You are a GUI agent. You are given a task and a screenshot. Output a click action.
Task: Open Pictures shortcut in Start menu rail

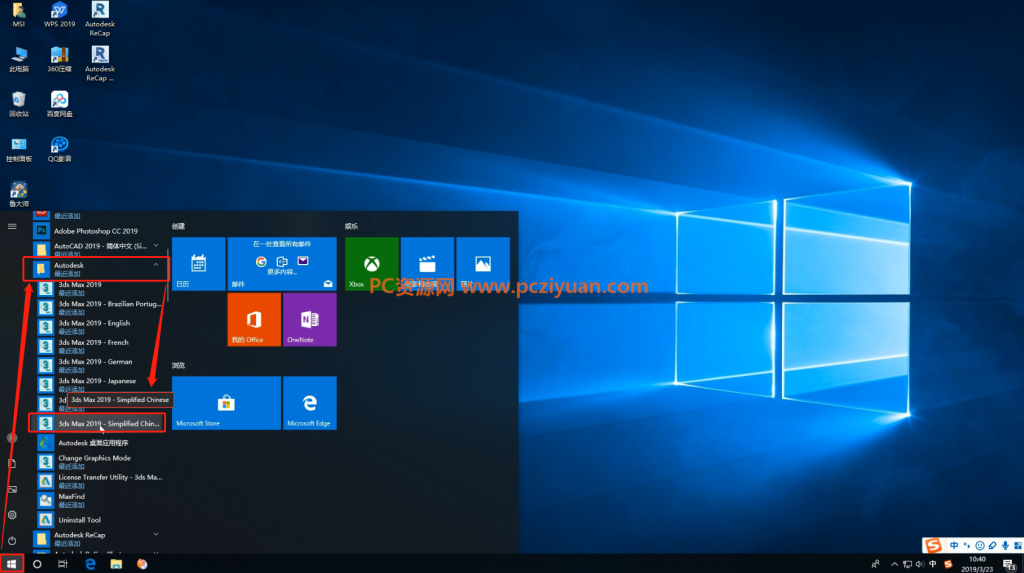(x=12, y=489)
